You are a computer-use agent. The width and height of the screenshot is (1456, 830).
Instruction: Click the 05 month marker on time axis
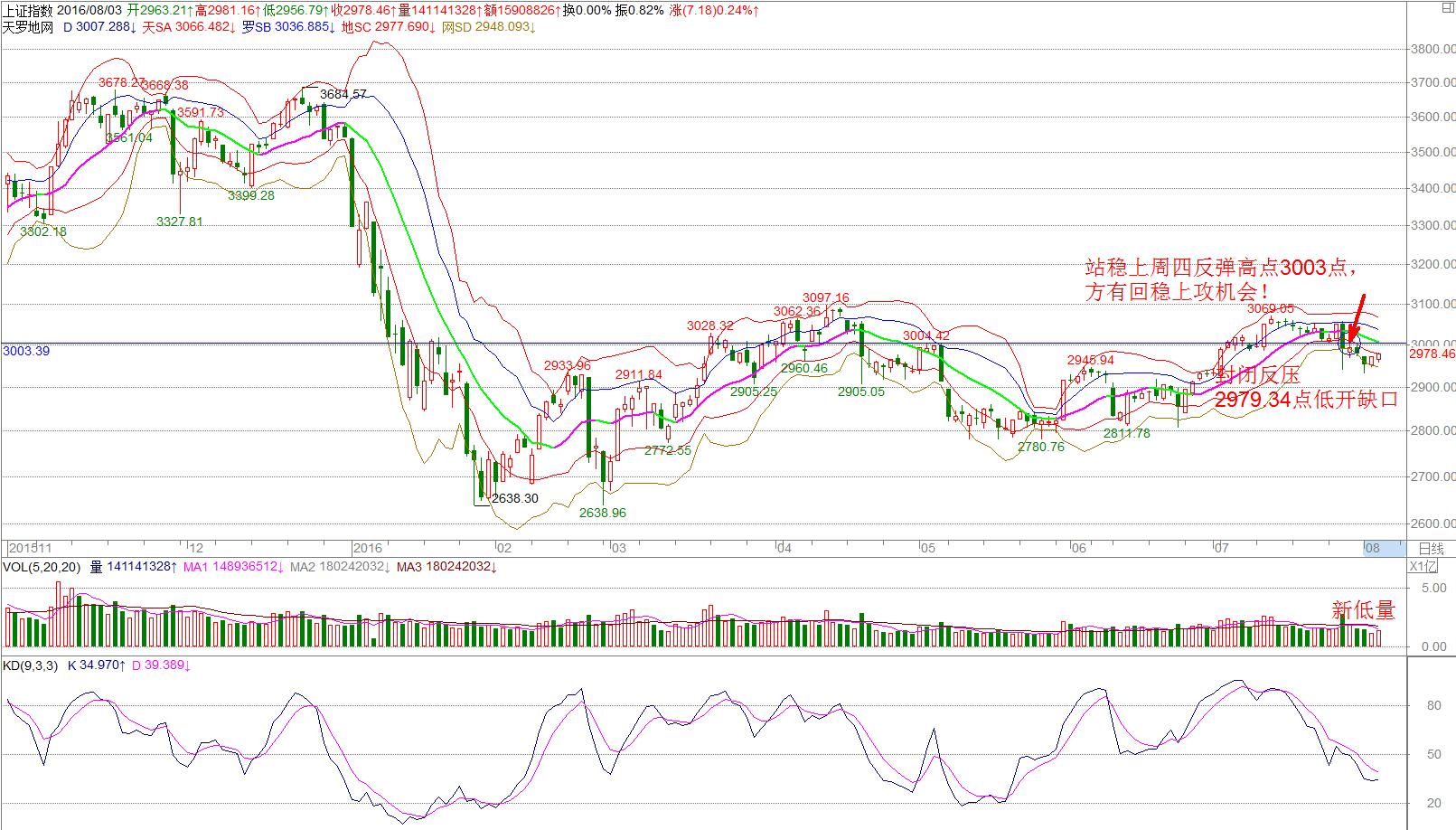pyautogui.click(x=927, y=548)
